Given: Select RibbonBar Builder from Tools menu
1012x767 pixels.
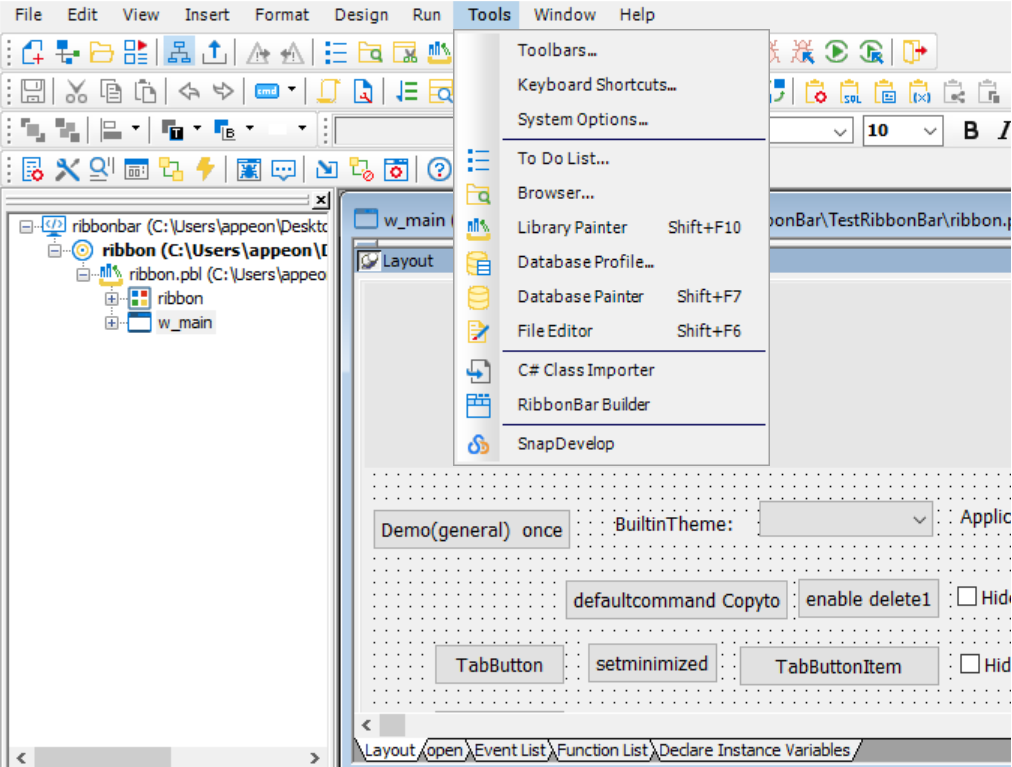Looking at the screenshot, I should coord(583,405).
